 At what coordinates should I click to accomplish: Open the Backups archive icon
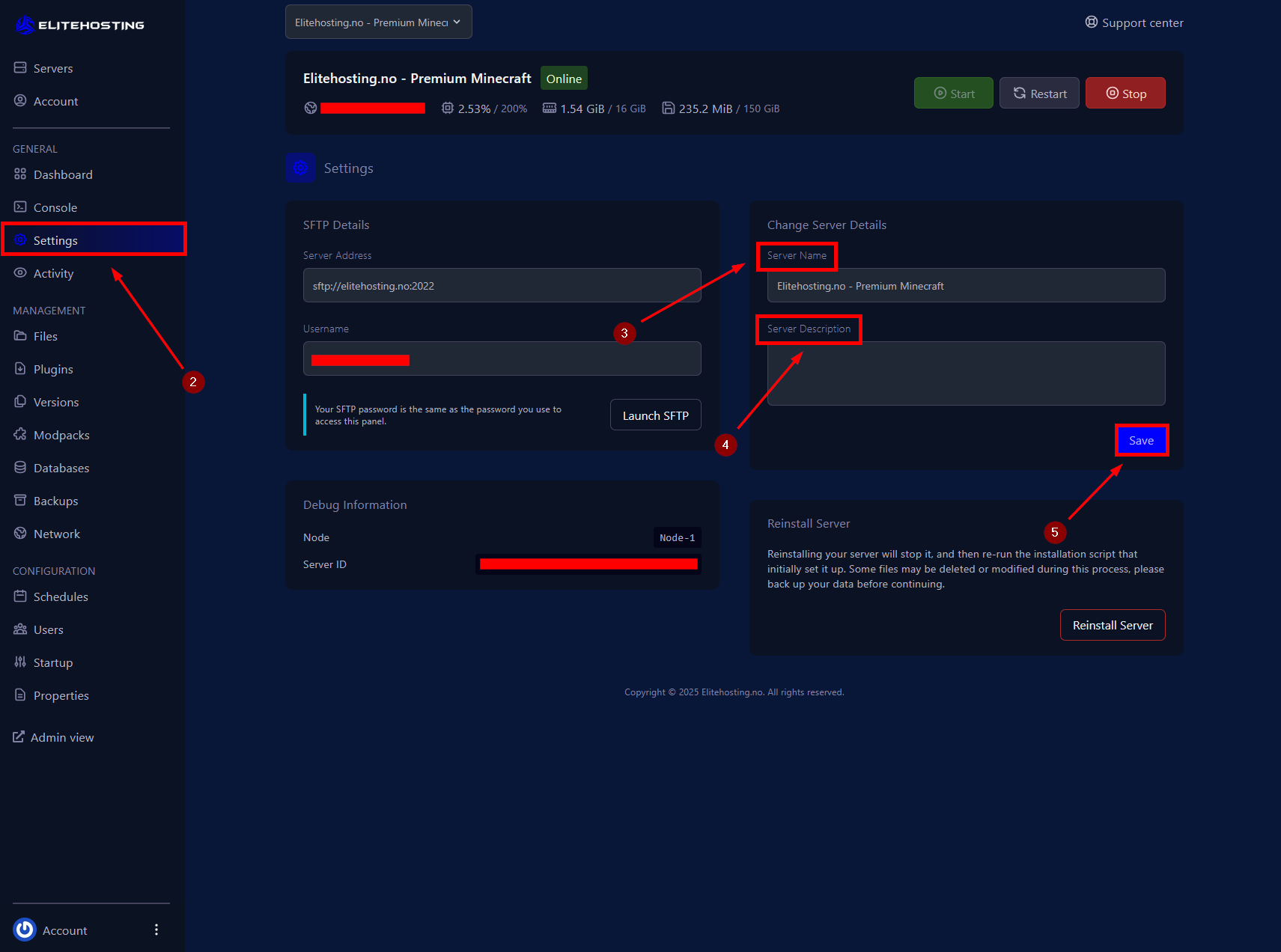pos(20,501)
